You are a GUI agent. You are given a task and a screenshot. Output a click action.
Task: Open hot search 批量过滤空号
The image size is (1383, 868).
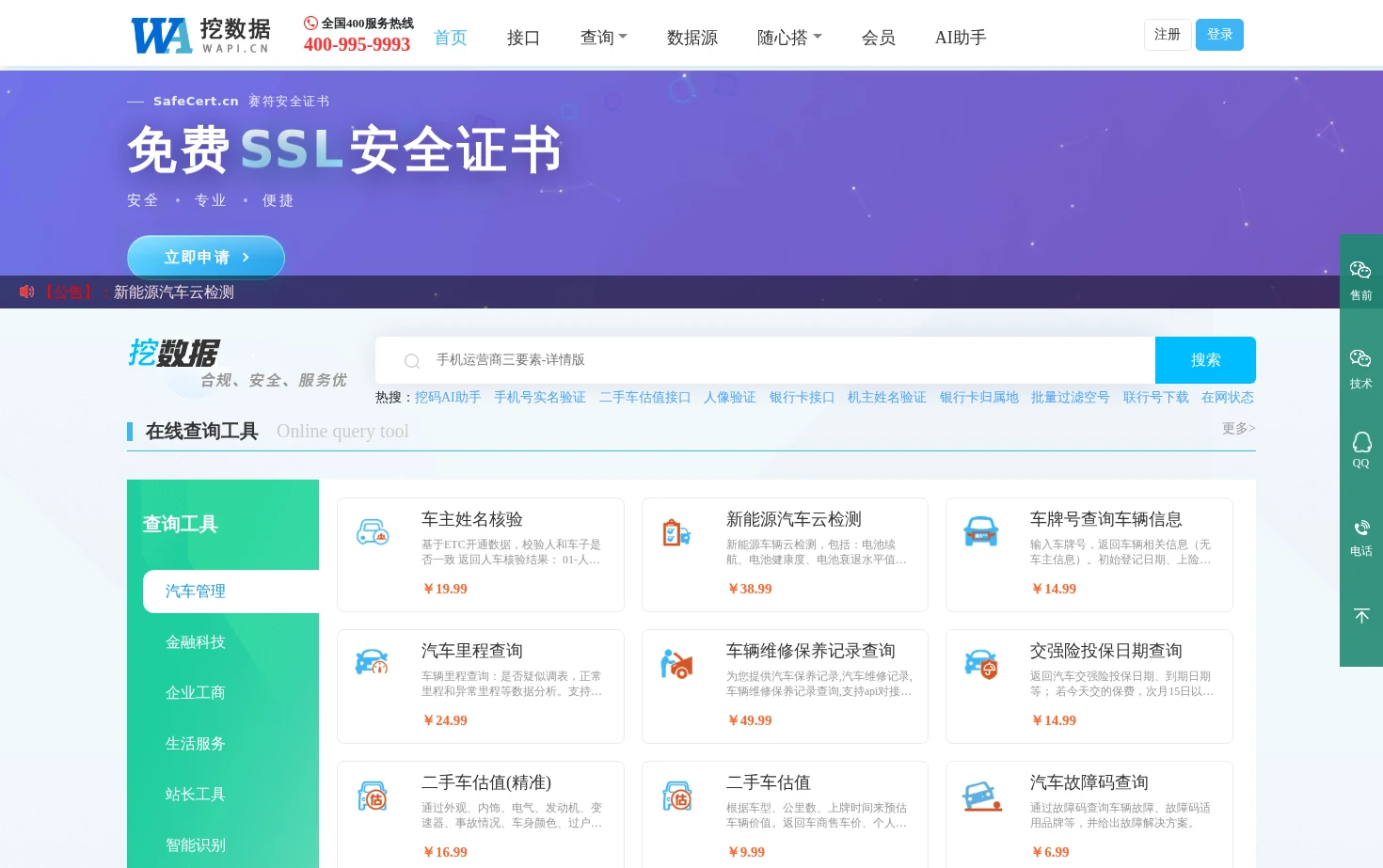click(x=1071, y=398)
